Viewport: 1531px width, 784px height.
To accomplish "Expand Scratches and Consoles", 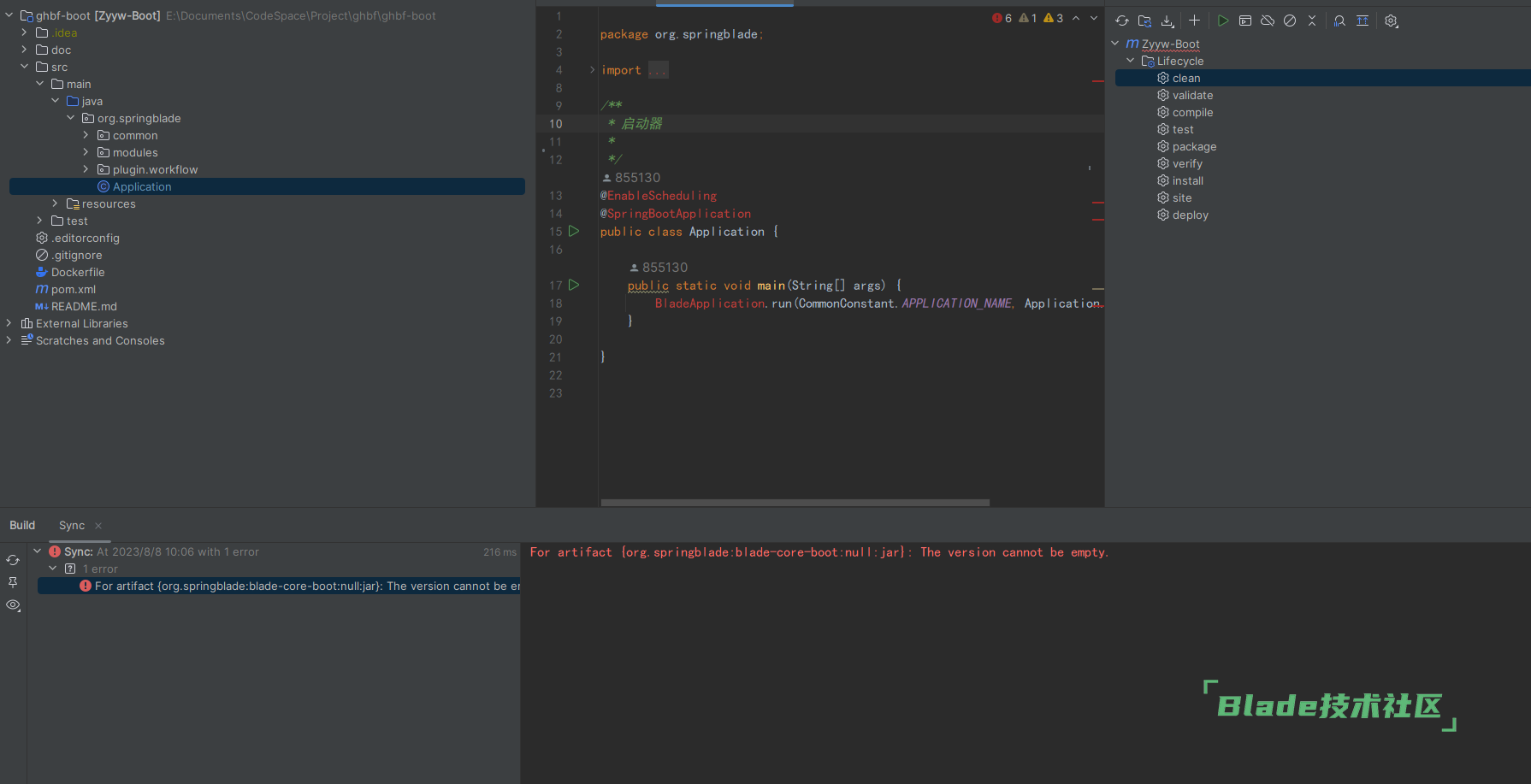I will pyautogui.click(x=9, y=340).
